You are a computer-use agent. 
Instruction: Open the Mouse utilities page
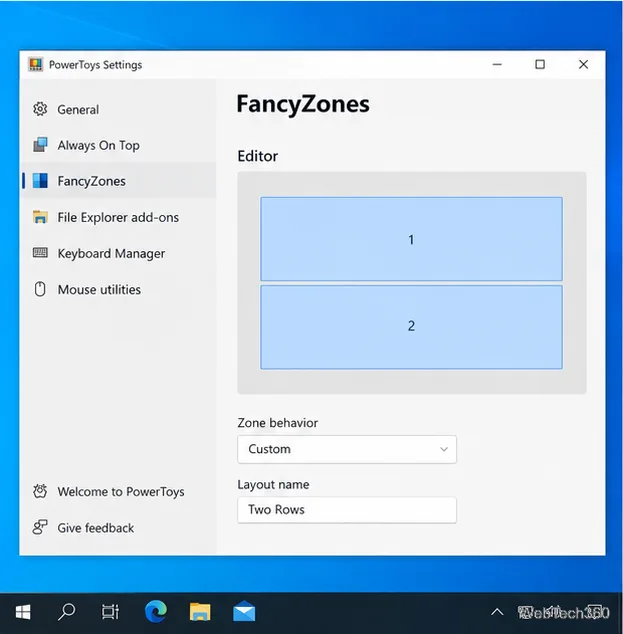(118, 289)
